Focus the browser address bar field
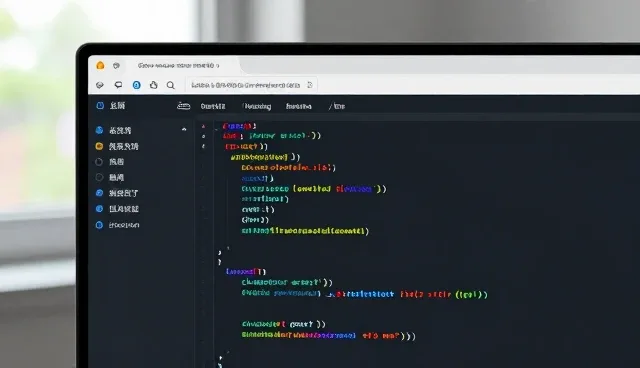Viewport: 640px width, 368px height. (251, 85)
